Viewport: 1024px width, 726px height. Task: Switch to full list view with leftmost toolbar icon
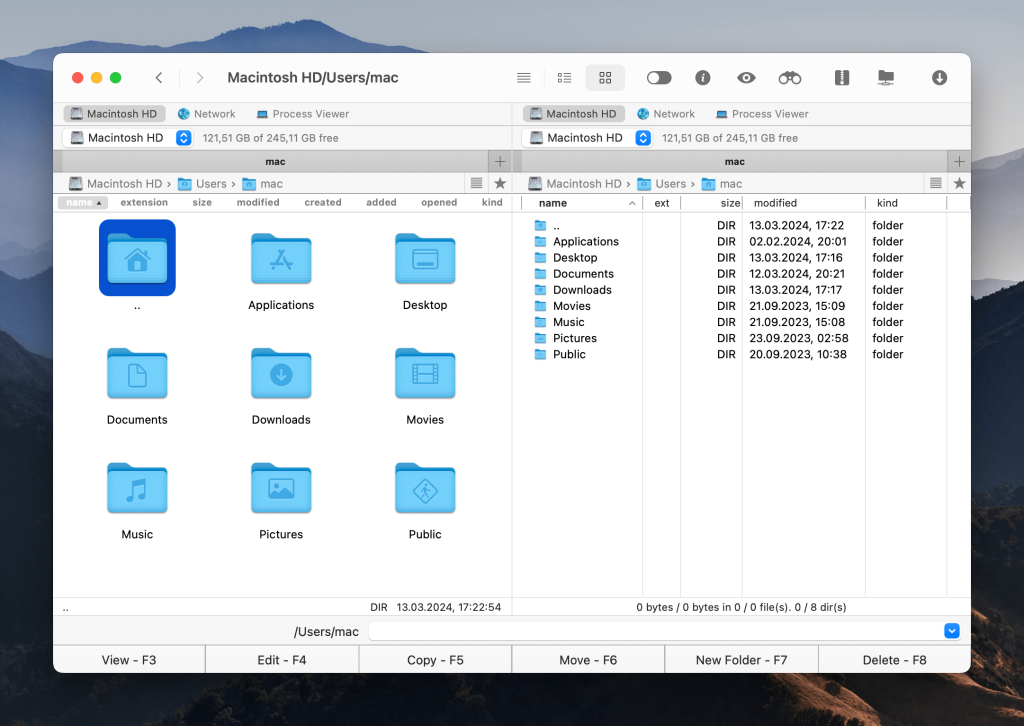pos(523,77)
